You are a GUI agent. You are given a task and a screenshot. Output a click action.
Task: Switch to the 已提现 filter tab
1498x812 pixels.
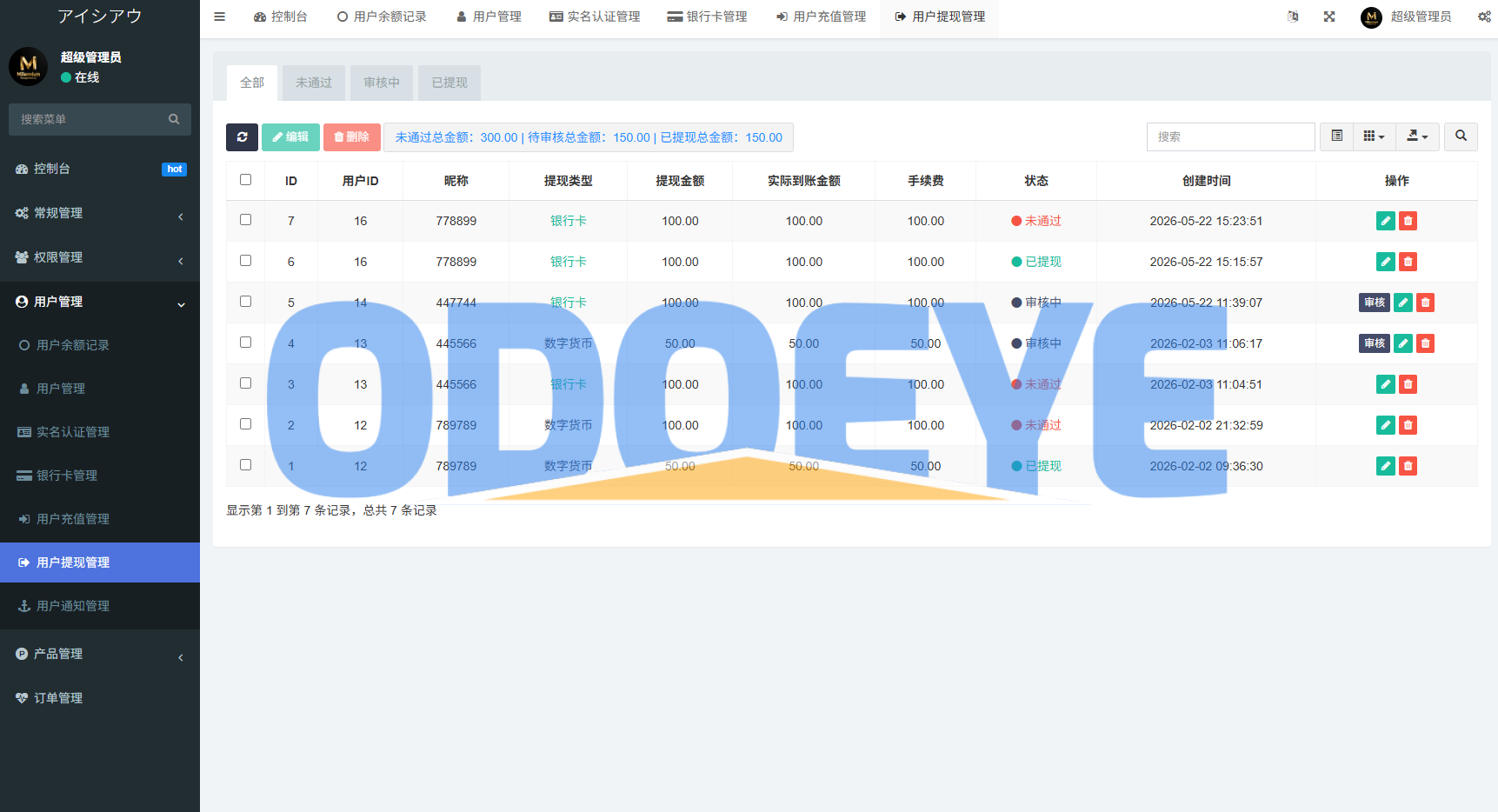point(449,83)
